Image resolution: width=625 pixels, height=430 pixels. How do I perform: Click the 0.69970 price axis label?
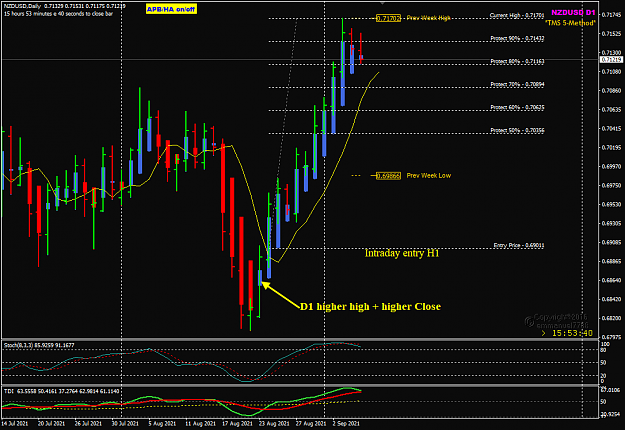pyautogui.click(x=612, y=167)
